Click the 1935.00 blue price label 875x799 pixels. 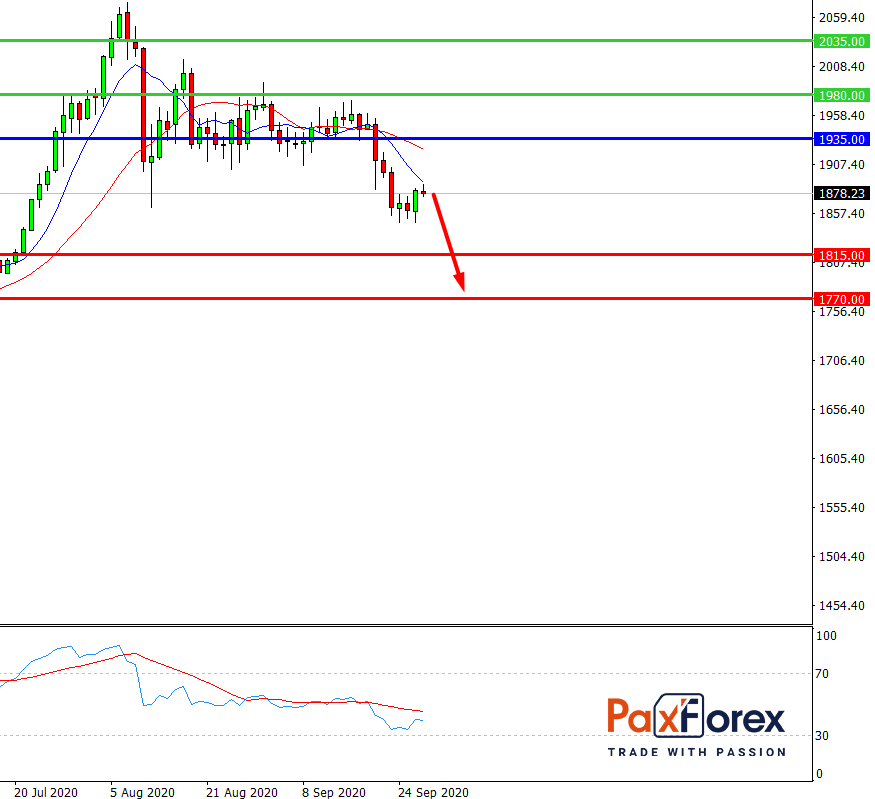click(842, 139)
